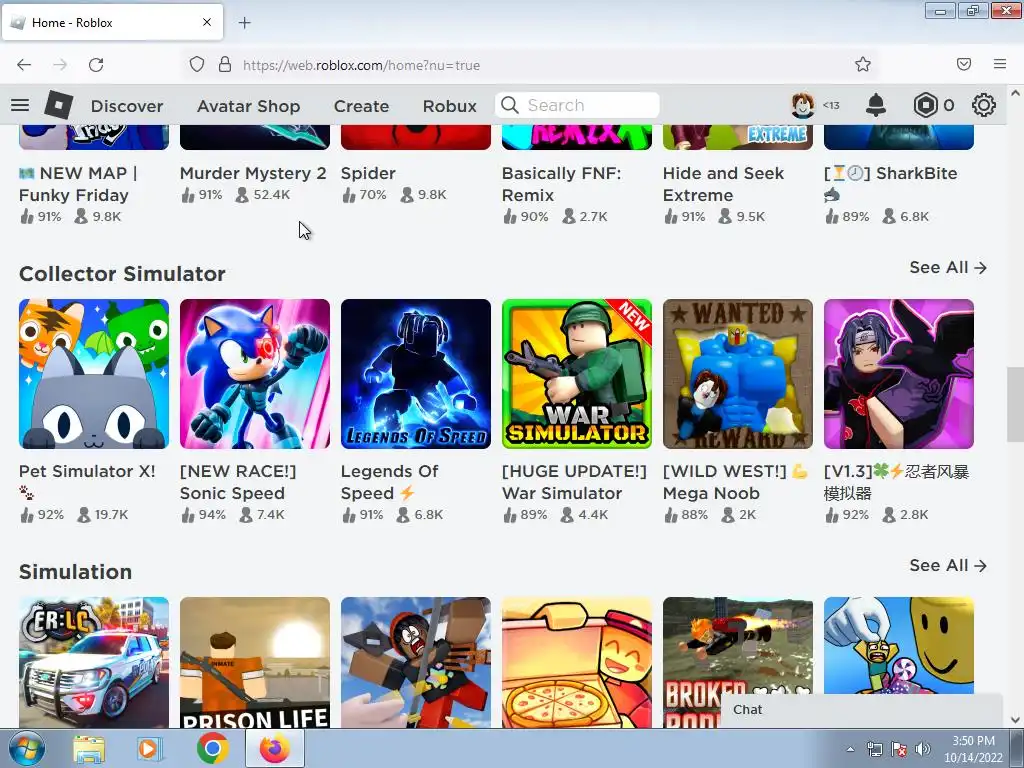Screen dimensions: 1024x768
Task: Open the Roblox hamburger navigation menu
Action: pos(20,105)
